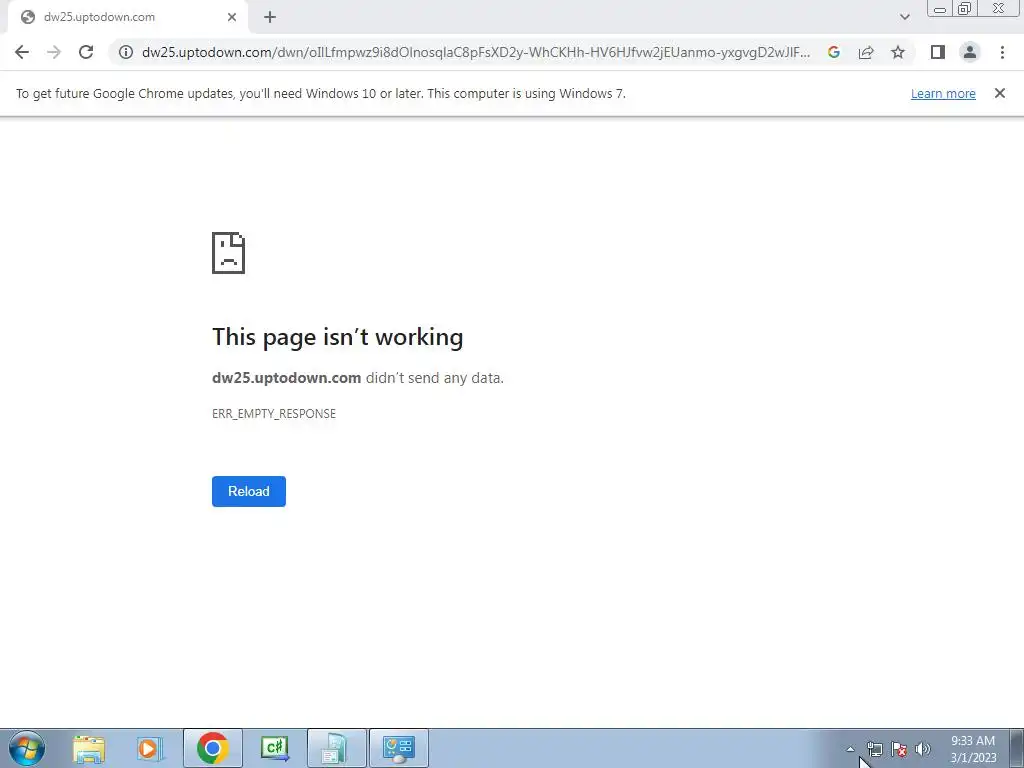Image resolution: width=1024 pixels, height=768 pixels.
Task: Launch Windows Media Player from taskbar
Action: tap(149, 748)
